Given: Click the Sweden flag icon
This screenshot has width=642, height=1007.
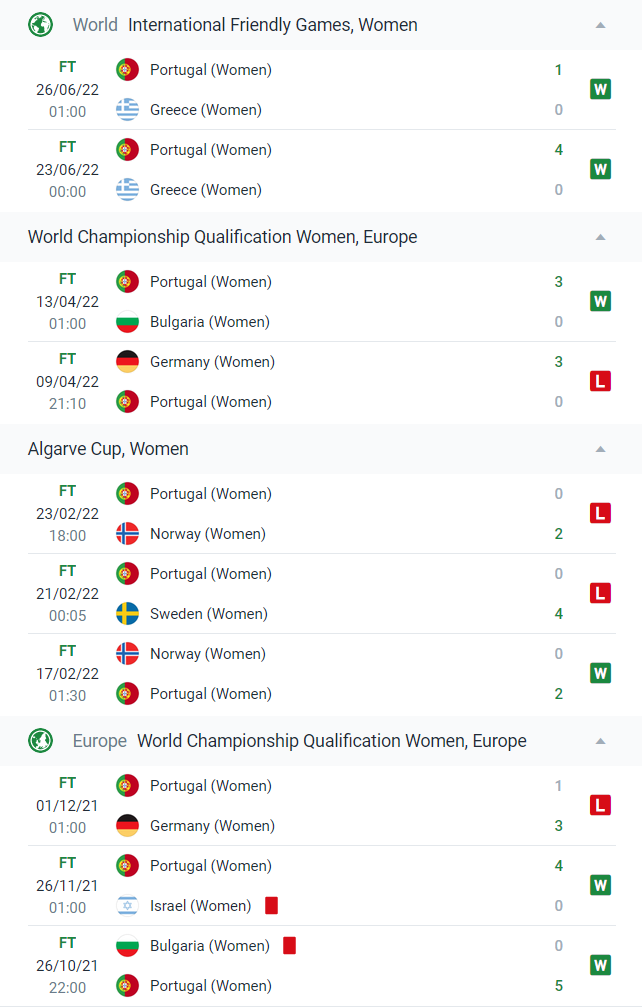Looking at the screenshot, I should (x=127, y=613).
